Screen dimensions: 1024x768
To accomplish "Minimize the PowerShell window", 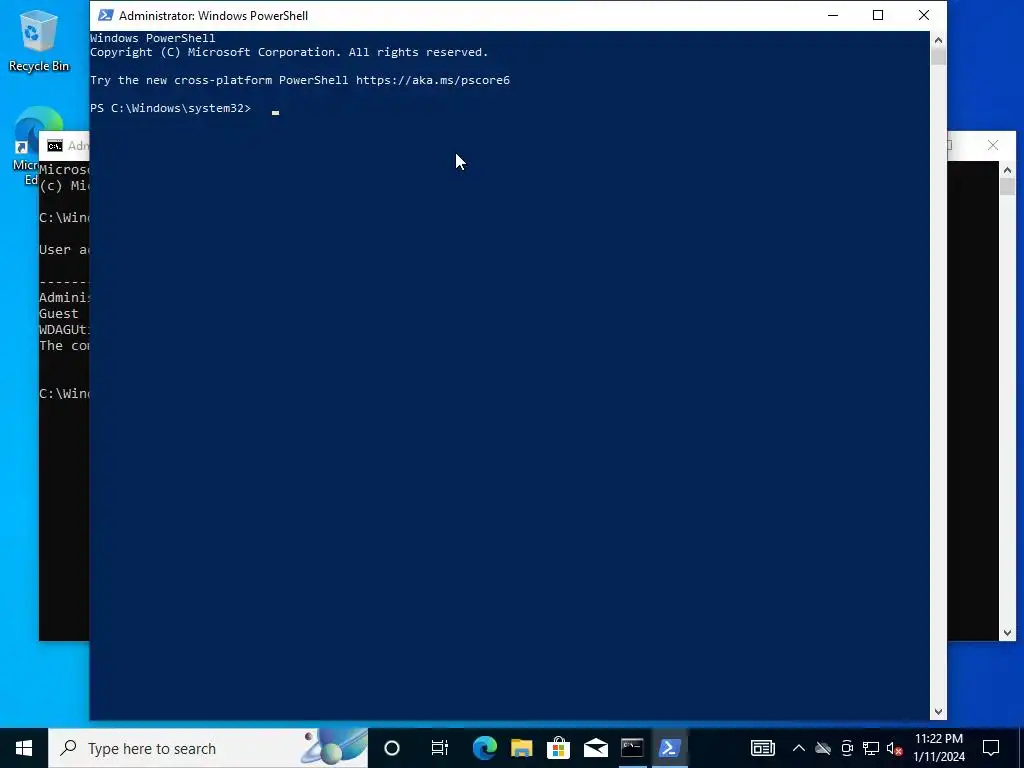I will [x=833, y=15].
